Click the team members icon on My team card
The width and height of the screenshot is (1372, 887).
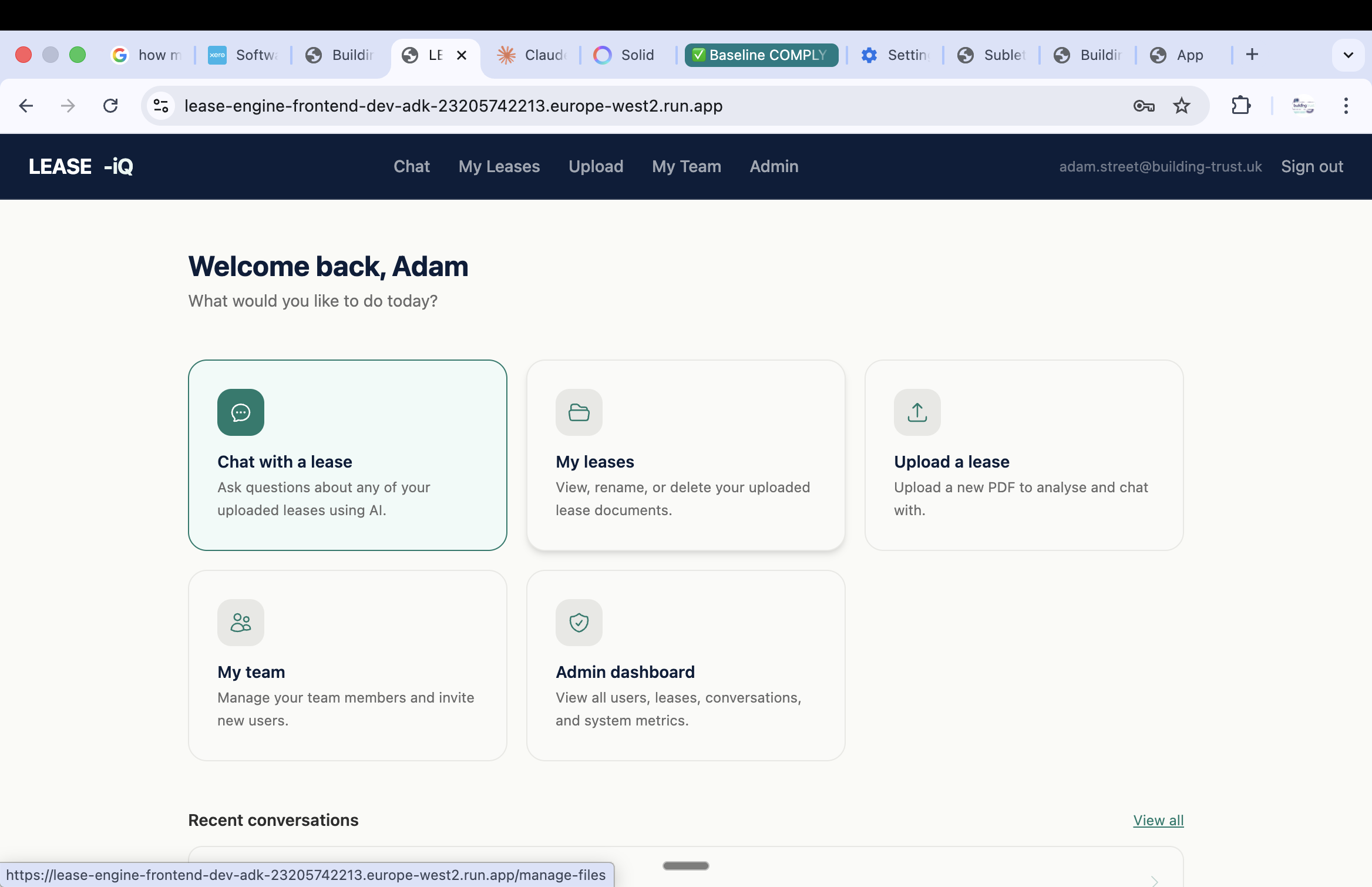[241, 622]
